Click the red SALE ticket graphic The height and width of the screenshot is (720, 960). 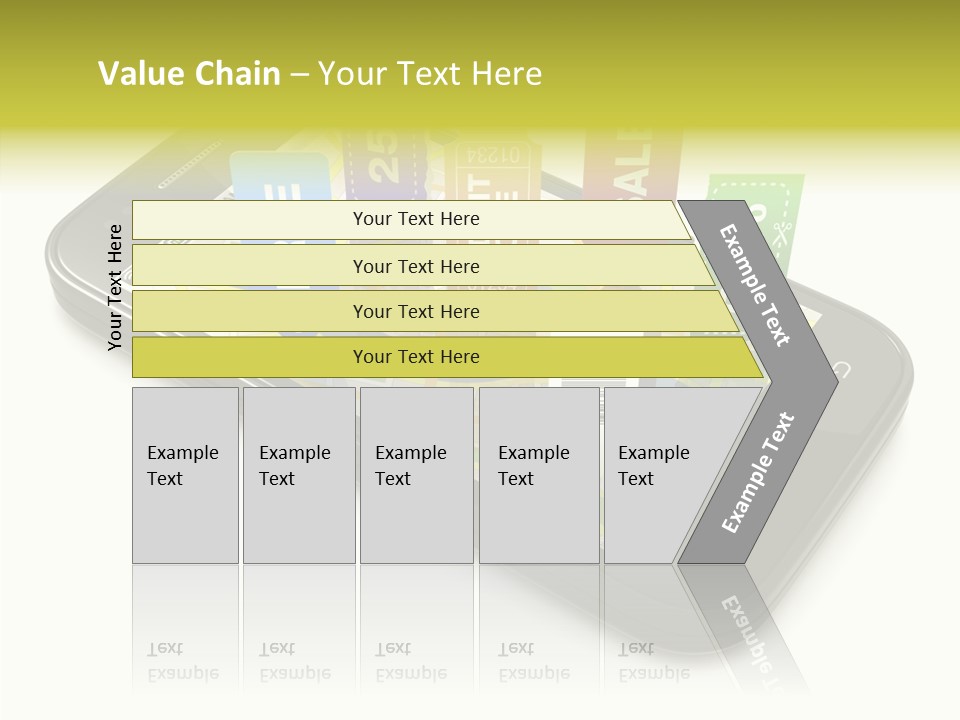632,165
